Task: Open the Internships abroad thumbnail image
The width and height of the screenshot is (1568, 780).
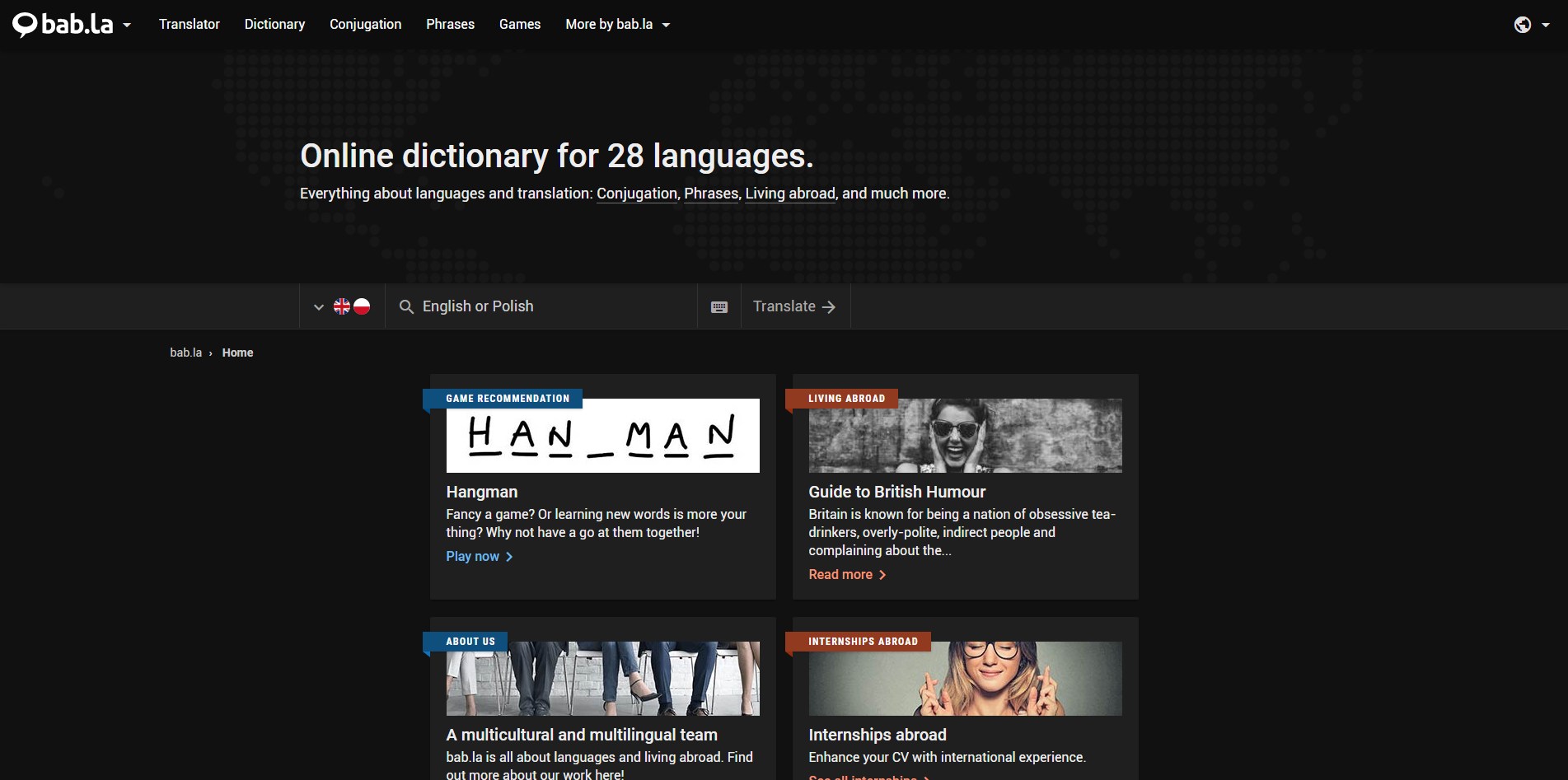Action: tap(966, 679)
